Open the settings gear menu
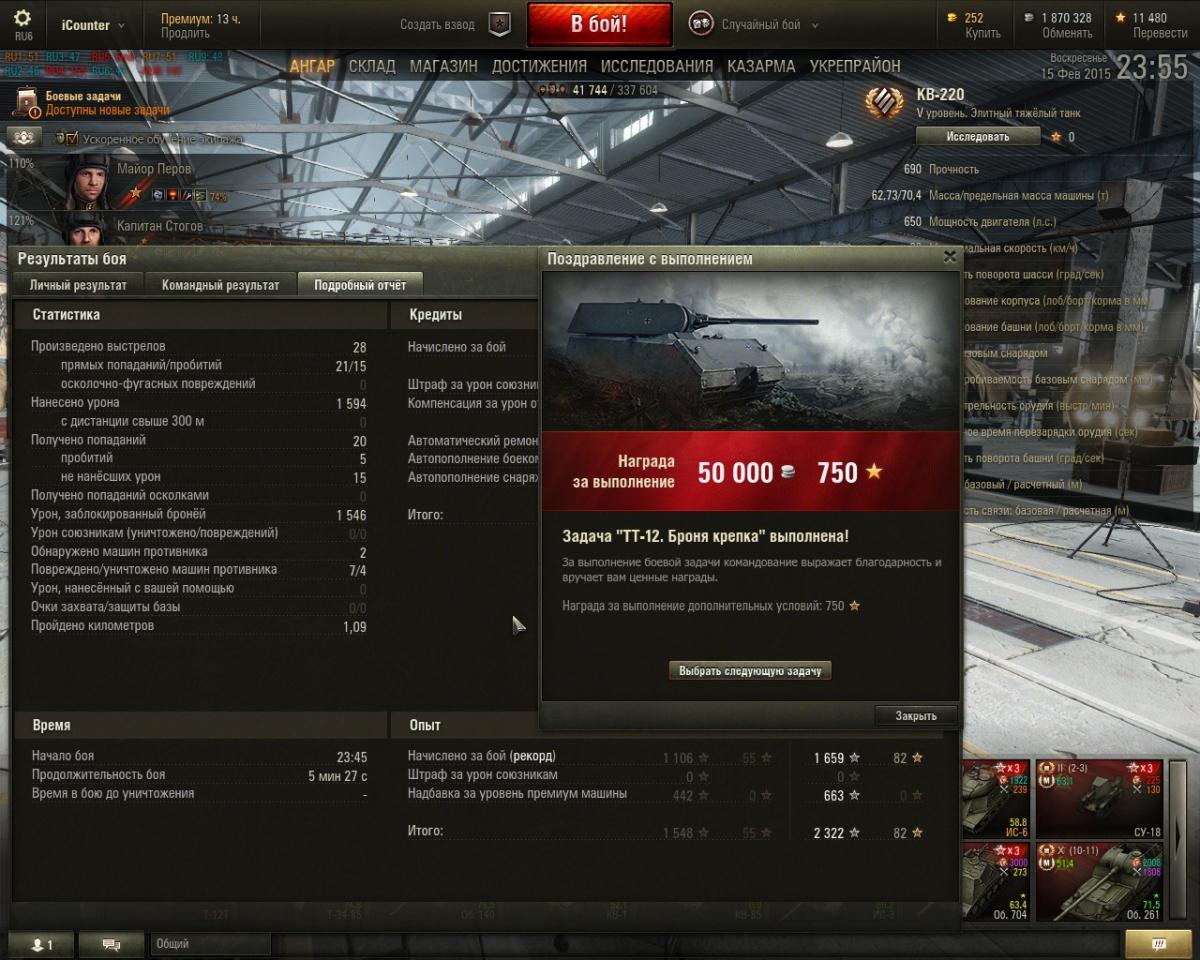 pos(22,19)
